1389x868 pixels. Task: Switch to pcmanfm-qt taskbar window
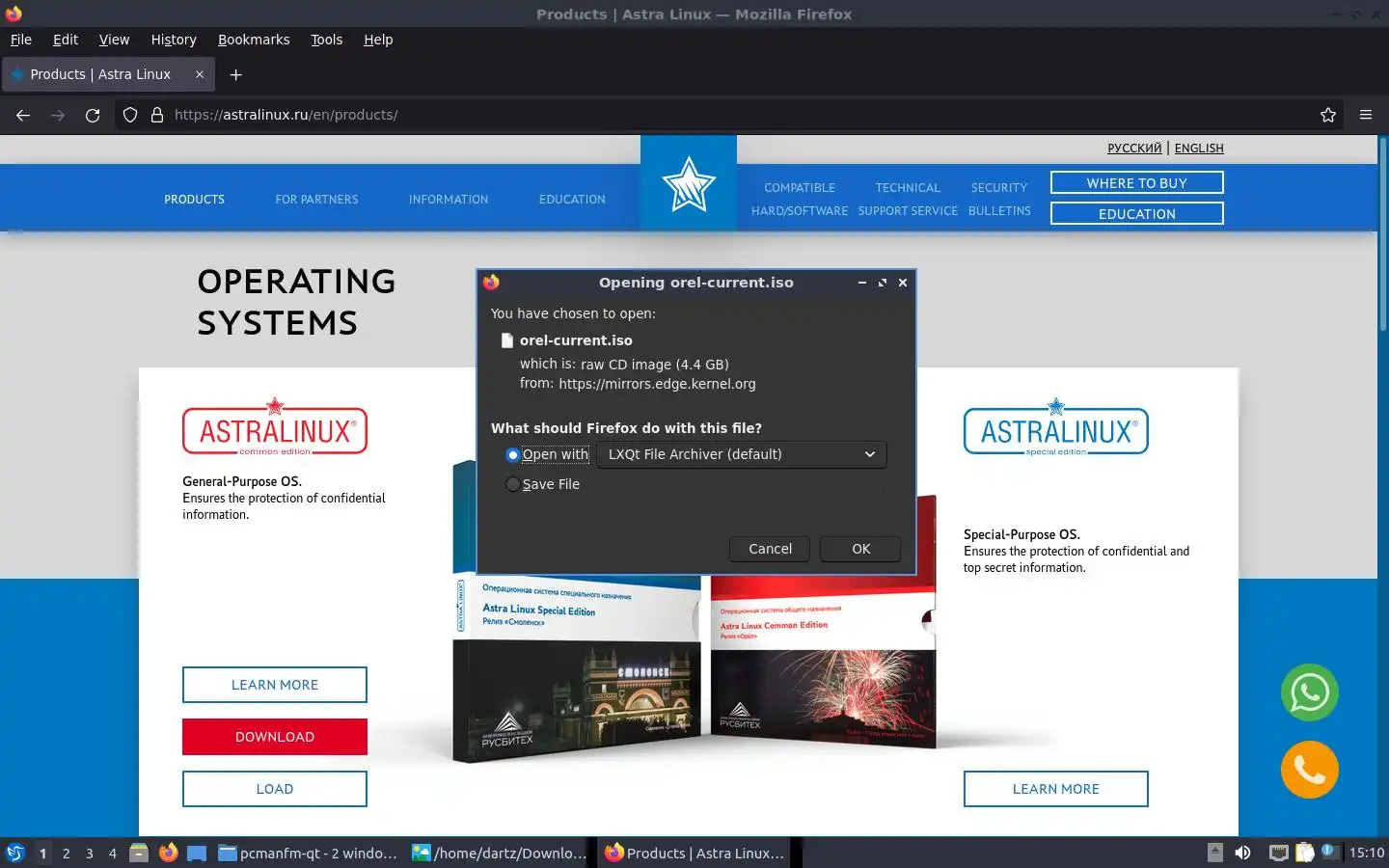[x=308, y=853]
